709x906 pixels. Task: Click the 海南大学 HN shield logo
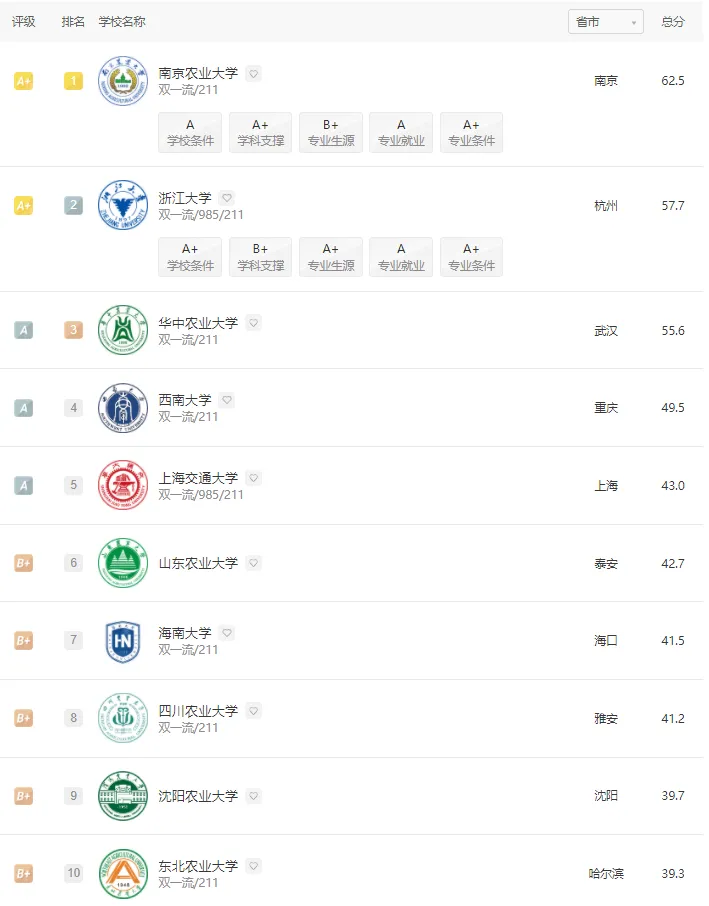122,641
